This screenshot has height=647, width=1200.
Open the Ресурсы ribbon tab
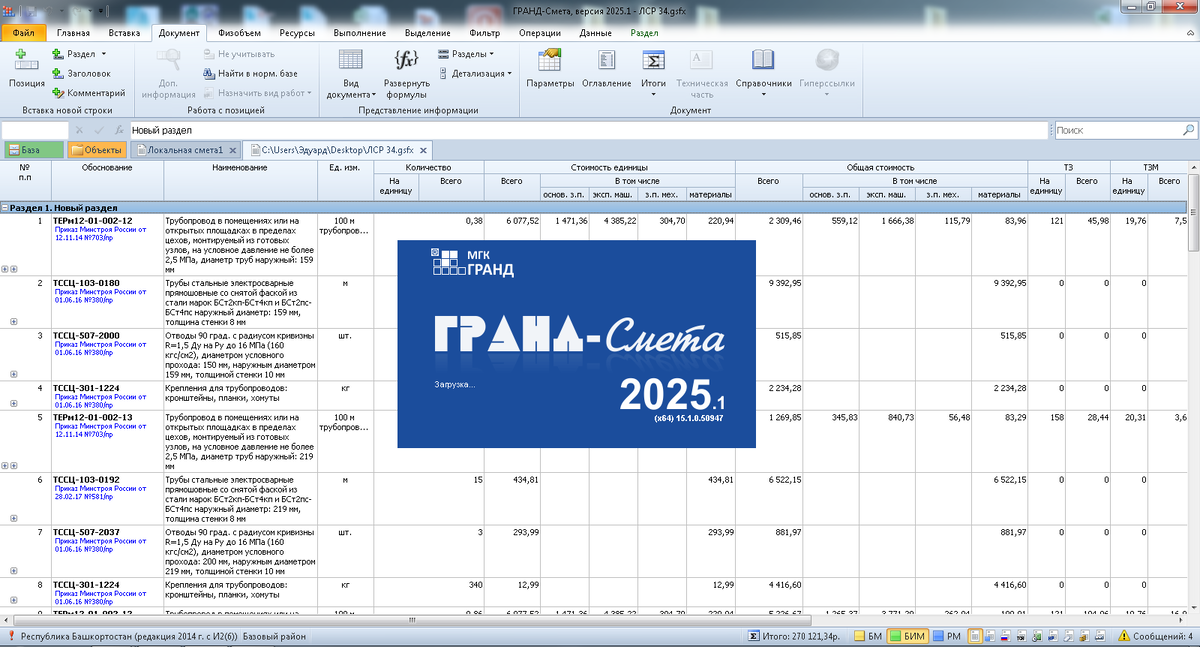(298, 33)
